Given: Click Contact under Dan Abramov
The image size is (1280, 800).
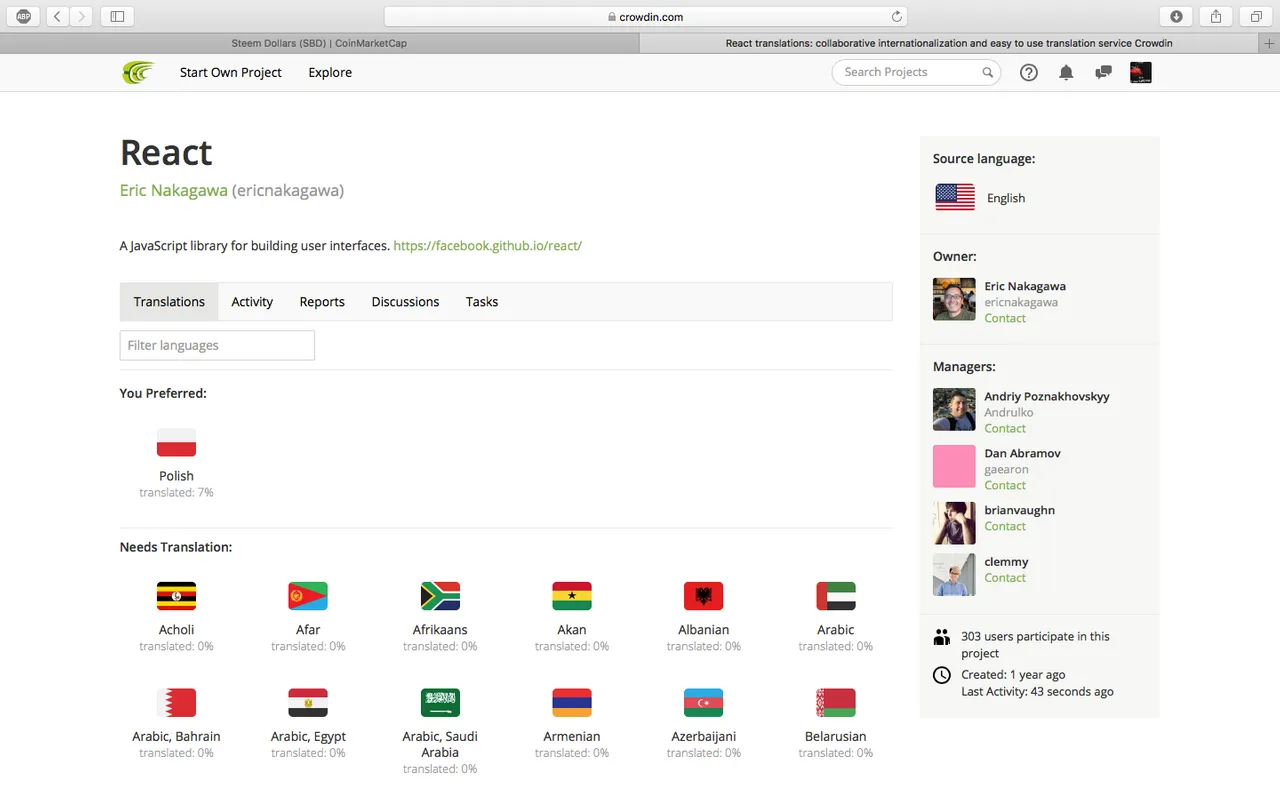Looking at the screenshot, I should [x=1005, y=485].
